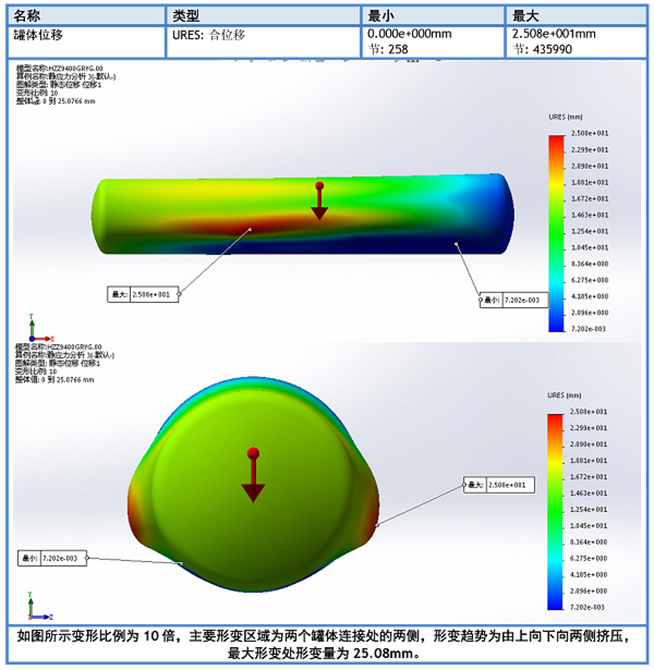The width and height of the screenshot is (654, 670).
Task: Click the caption text mentioning 25.08mm
Action: [326, 654]
